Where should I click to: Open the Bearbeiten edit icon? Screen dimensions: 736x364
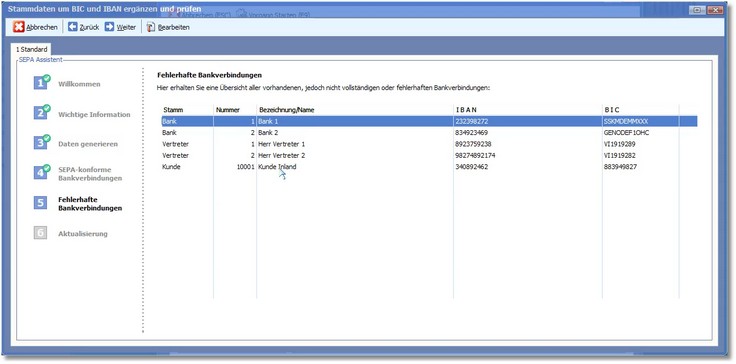[151, 27]
